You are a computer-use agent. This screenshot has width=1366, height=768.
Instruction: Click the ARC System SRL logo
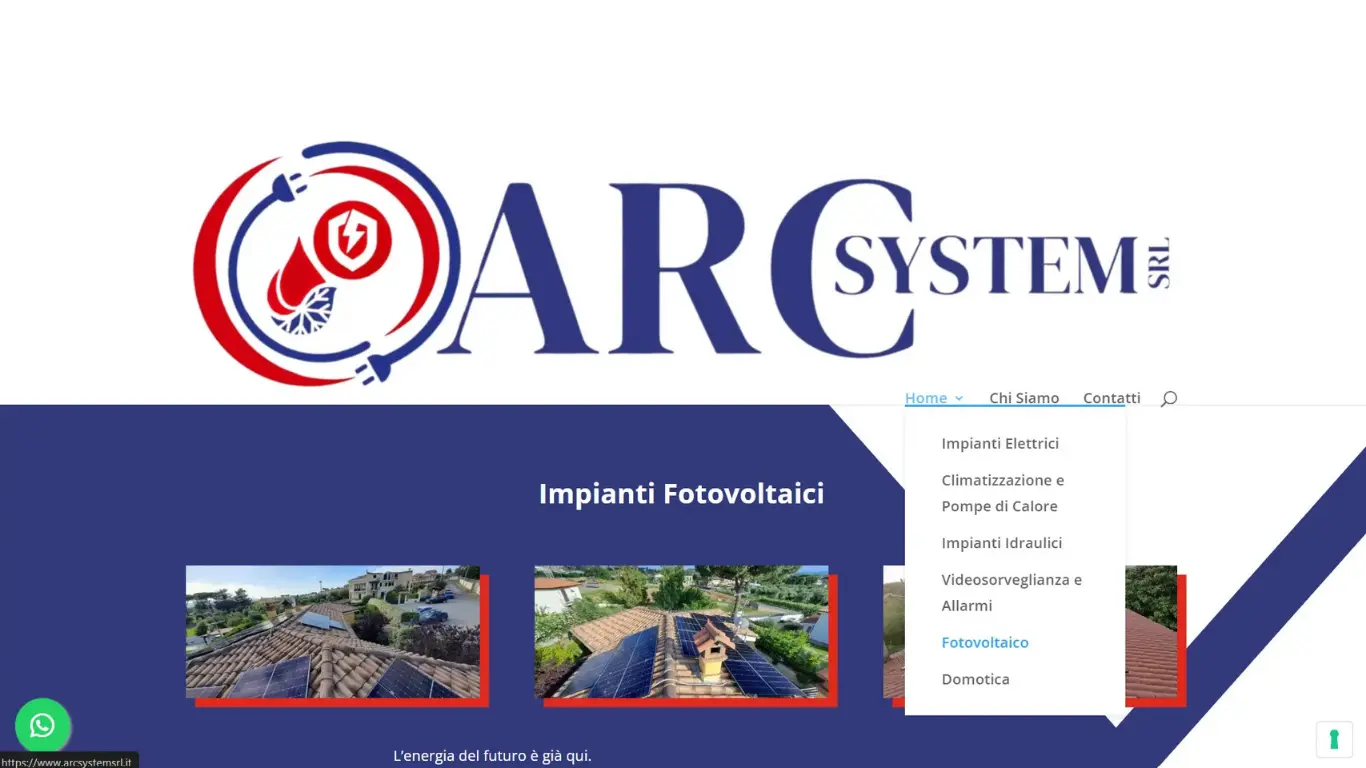[x=681, y=263]
